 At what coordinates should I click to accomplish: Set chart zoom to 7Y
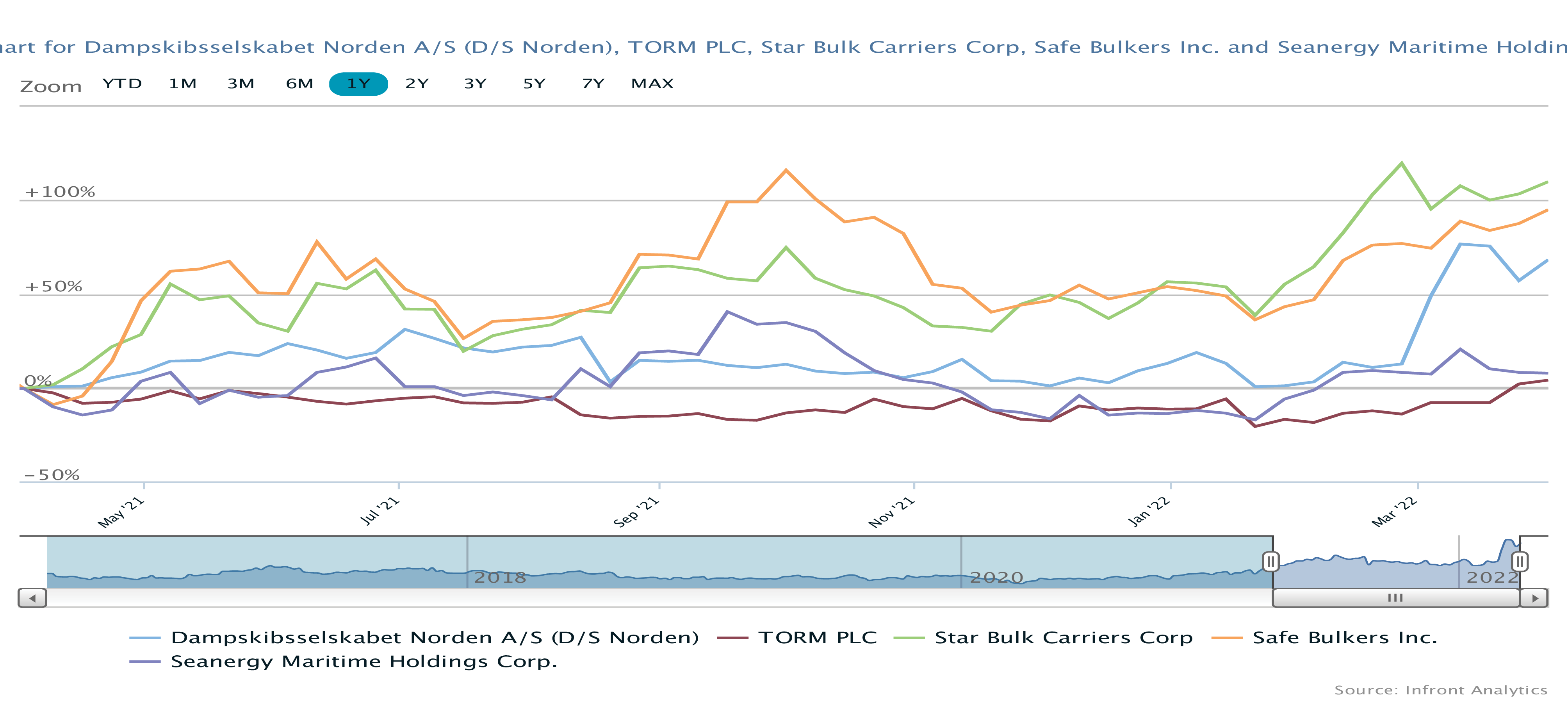tap(593, 84)
